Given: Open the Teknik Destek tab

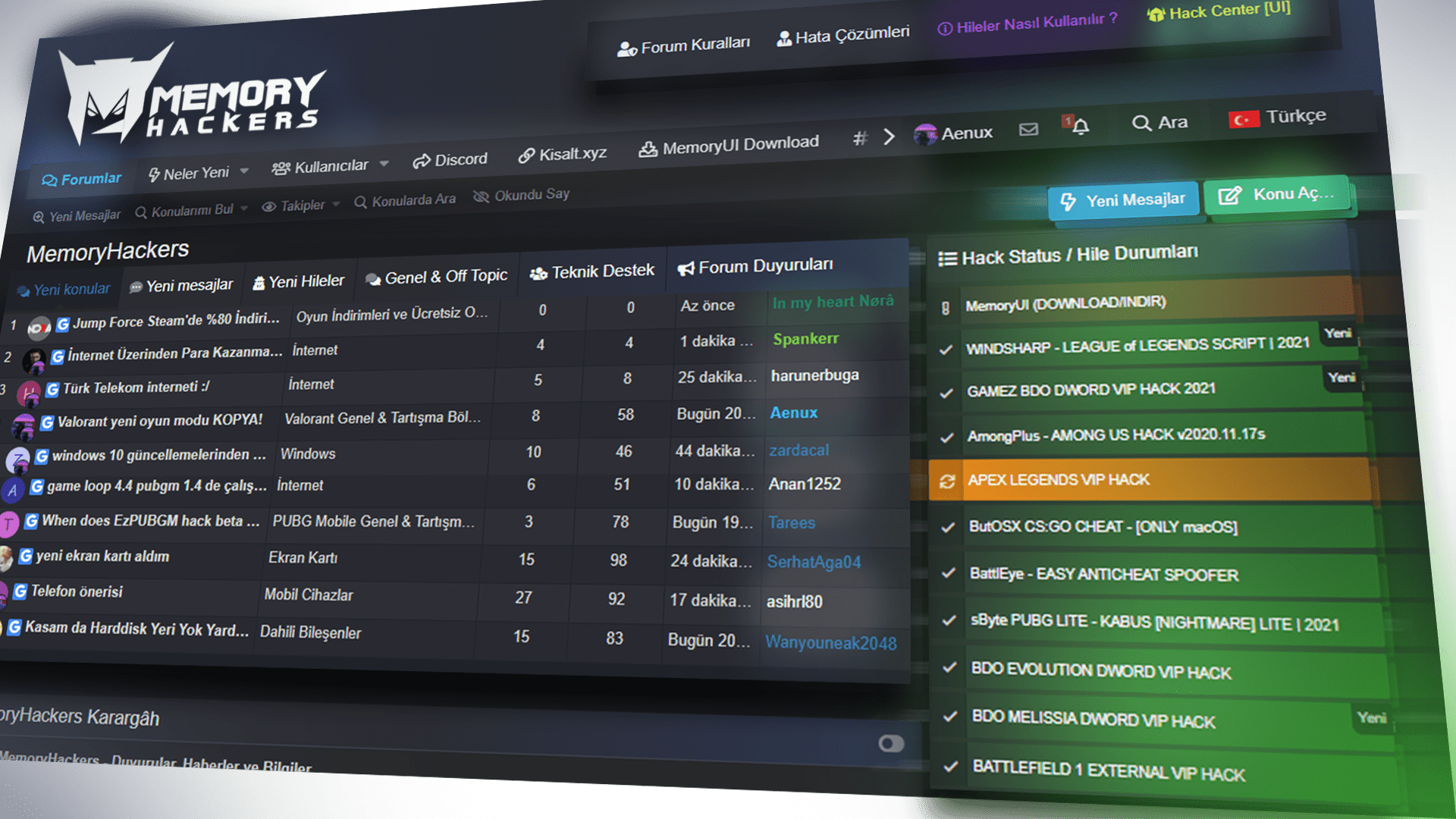Looking at the screenshot, I should (592, 271).
